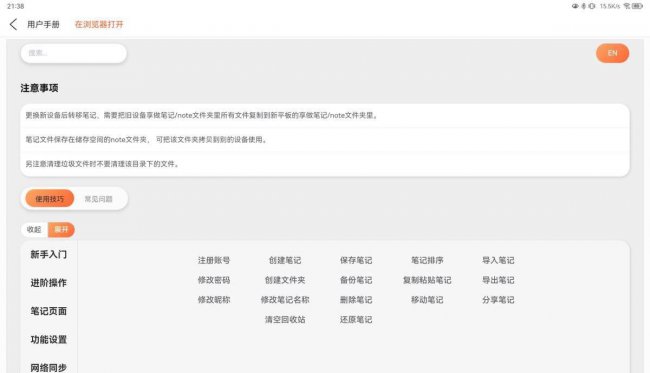650x373 pixels.
Task: Open the 清空回收站 help topic
Action: pyautogui.click(x=285, y=320)
